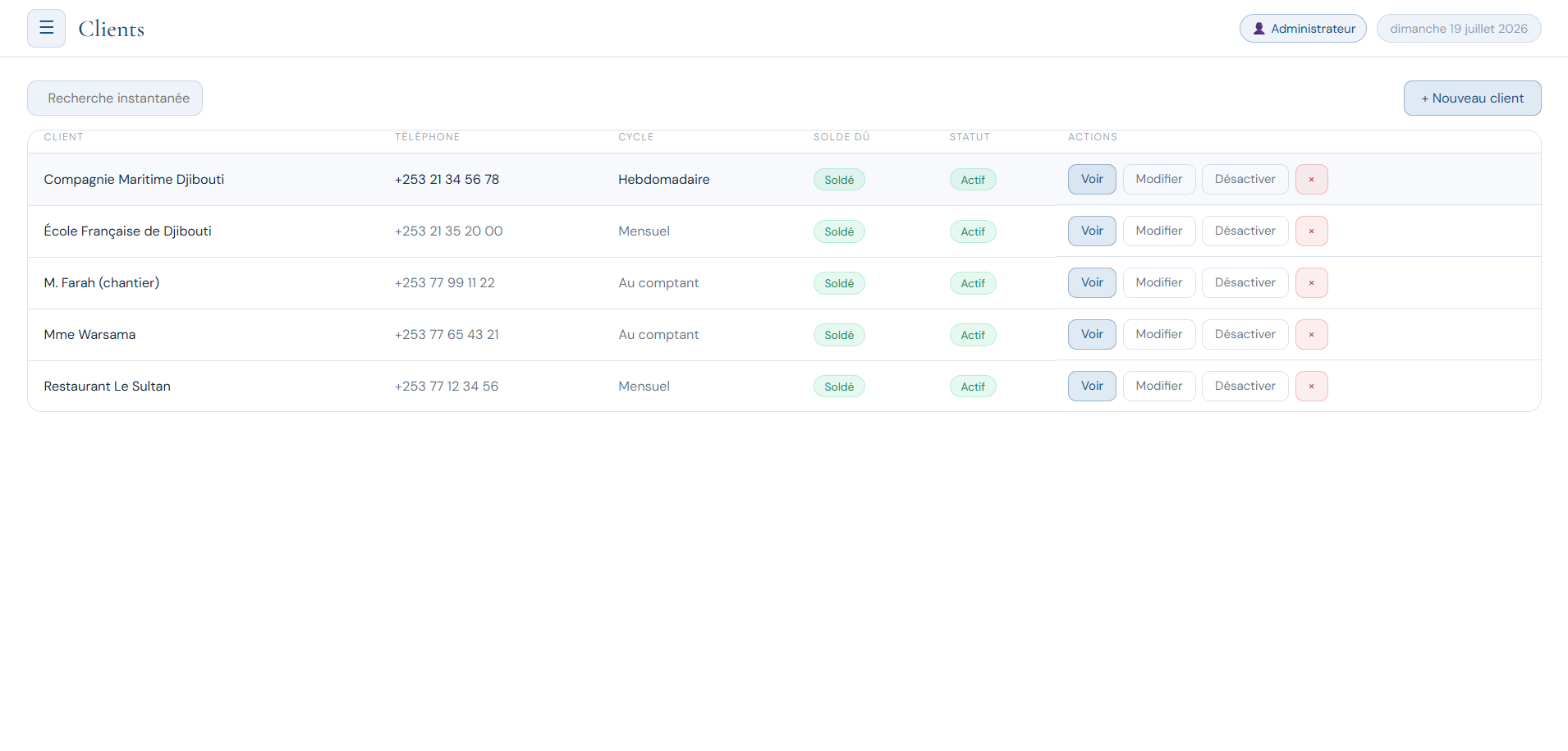Select the Compagnie Maritime Djibouti client name
The width and height of the screenshot is (1568, 751).
click(134, 179)
